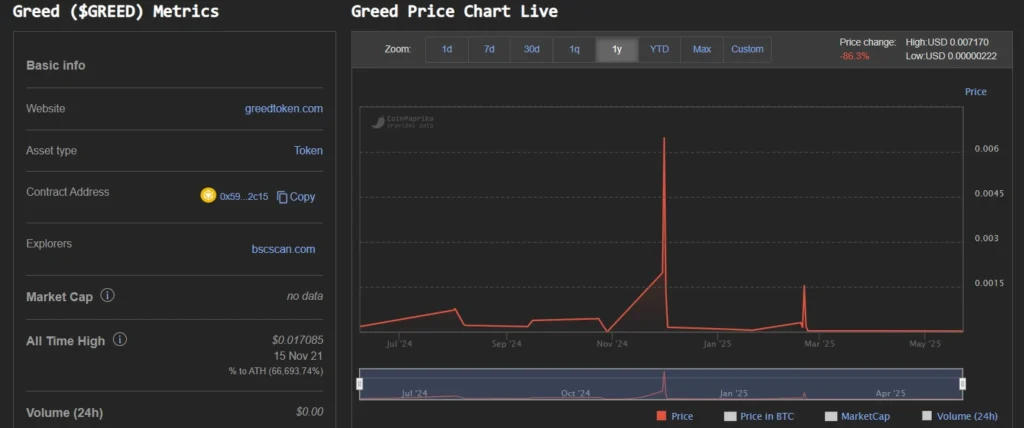This screenshot has width=1024, height=428.
Task: Select the 1y zoom range
Action: coord(616,49)
